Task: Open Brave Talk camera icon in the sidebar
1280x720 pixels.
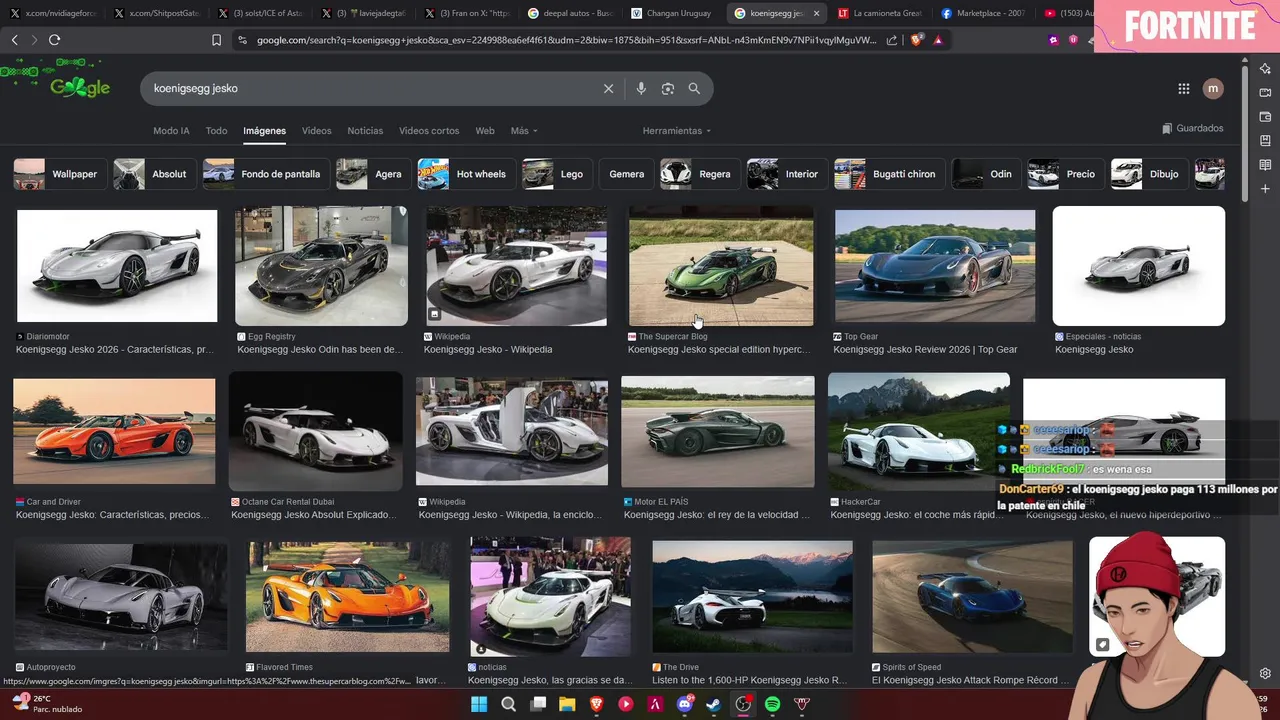Action: 1265,93
